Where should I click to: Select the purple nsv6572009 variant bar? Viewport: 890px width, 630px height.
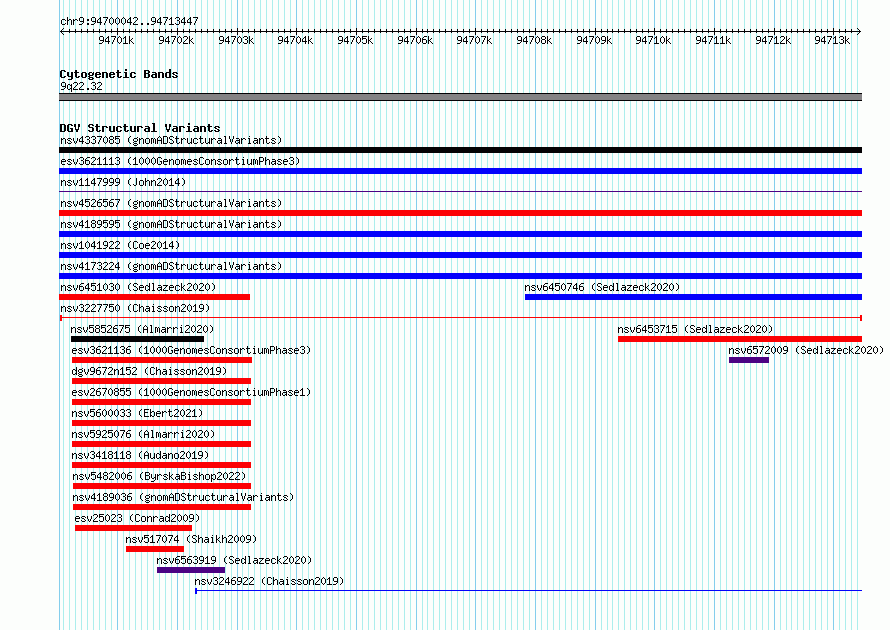click(x=749, y=360)
